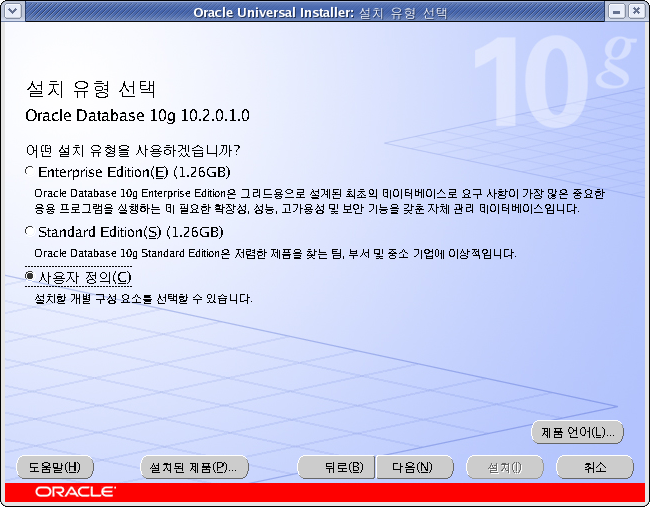Cancel installation with 취소 button

595,467
